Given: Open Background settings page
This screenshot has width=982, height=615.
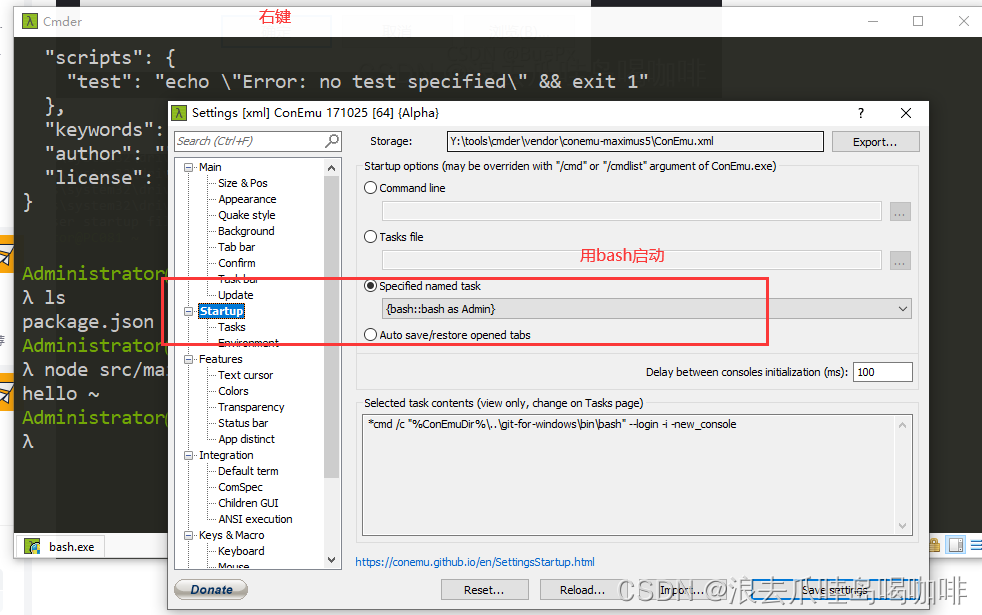Looking at the screenshot, I should (246, 231).
